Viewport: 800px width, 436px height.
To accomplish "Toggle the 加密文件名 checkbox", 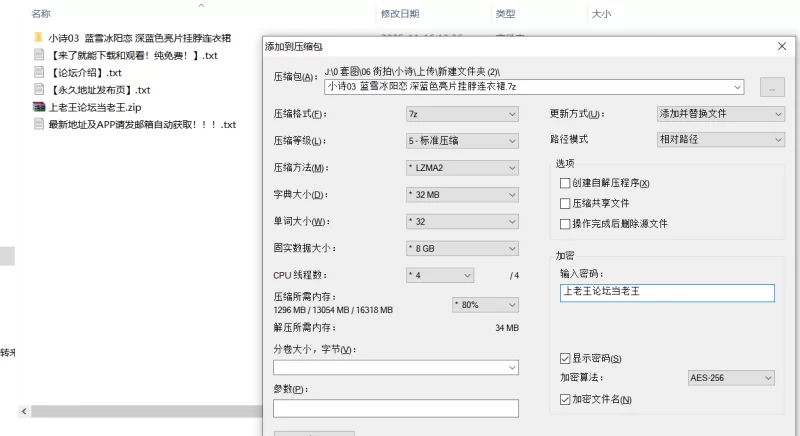I will tap(566, 399).
